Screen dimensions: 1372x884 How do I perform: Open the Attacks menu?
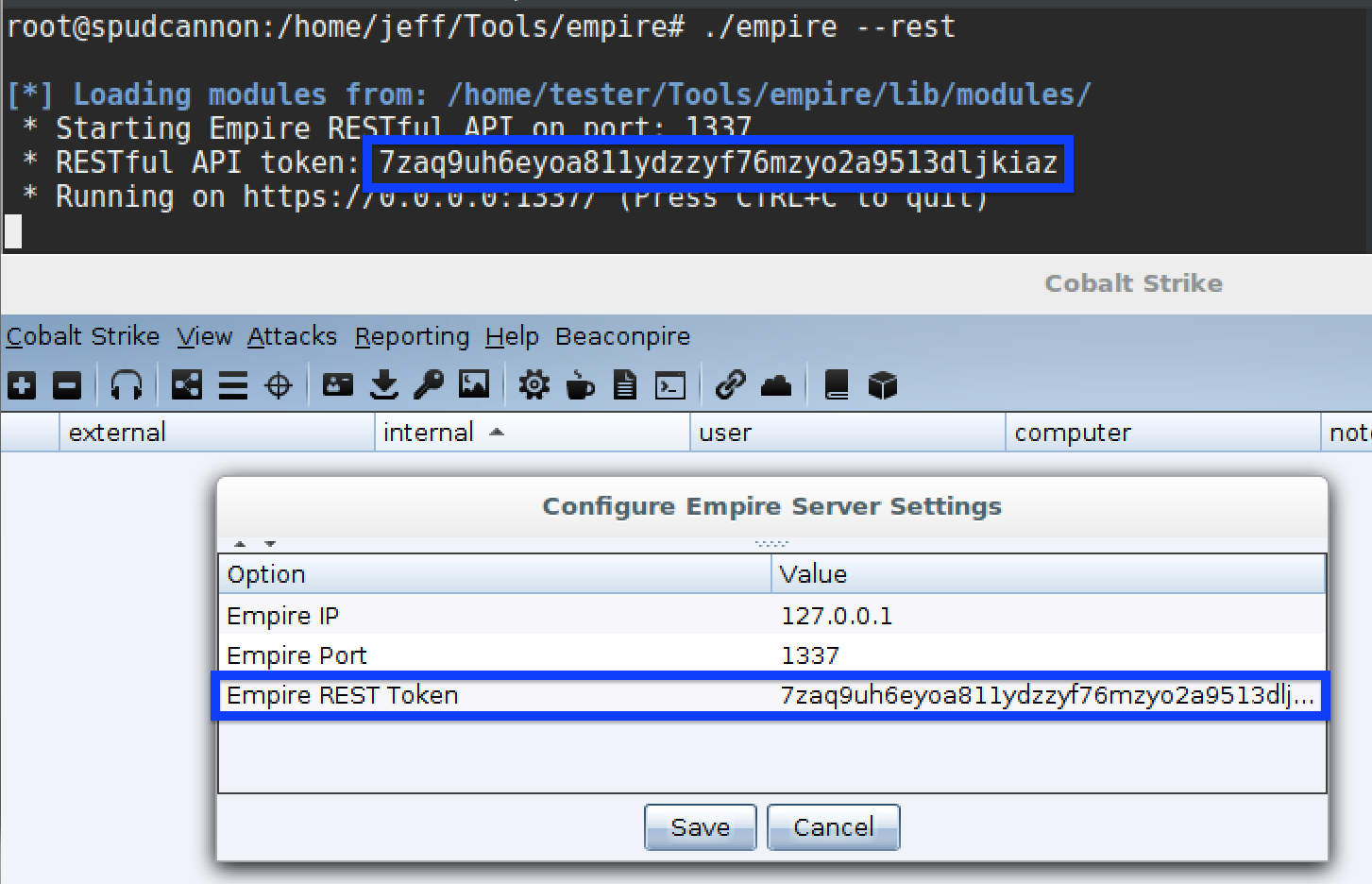click(x=292, y=336)
